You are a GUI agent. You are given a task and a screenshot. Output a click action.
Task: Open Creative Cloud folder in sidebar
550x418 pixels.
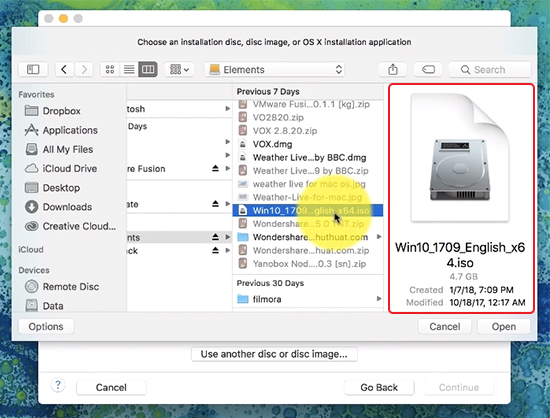70,226
